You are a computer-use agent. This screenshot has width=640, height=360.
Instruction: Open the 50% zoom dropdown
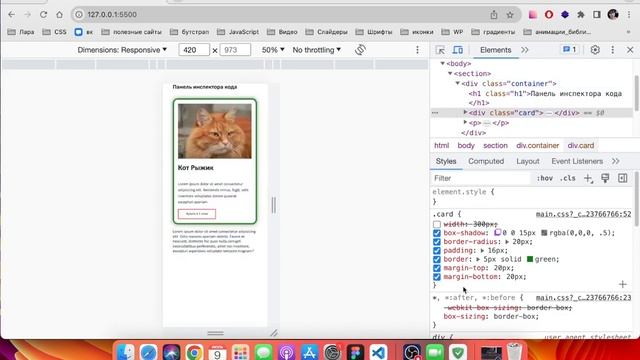coord(273,50)
